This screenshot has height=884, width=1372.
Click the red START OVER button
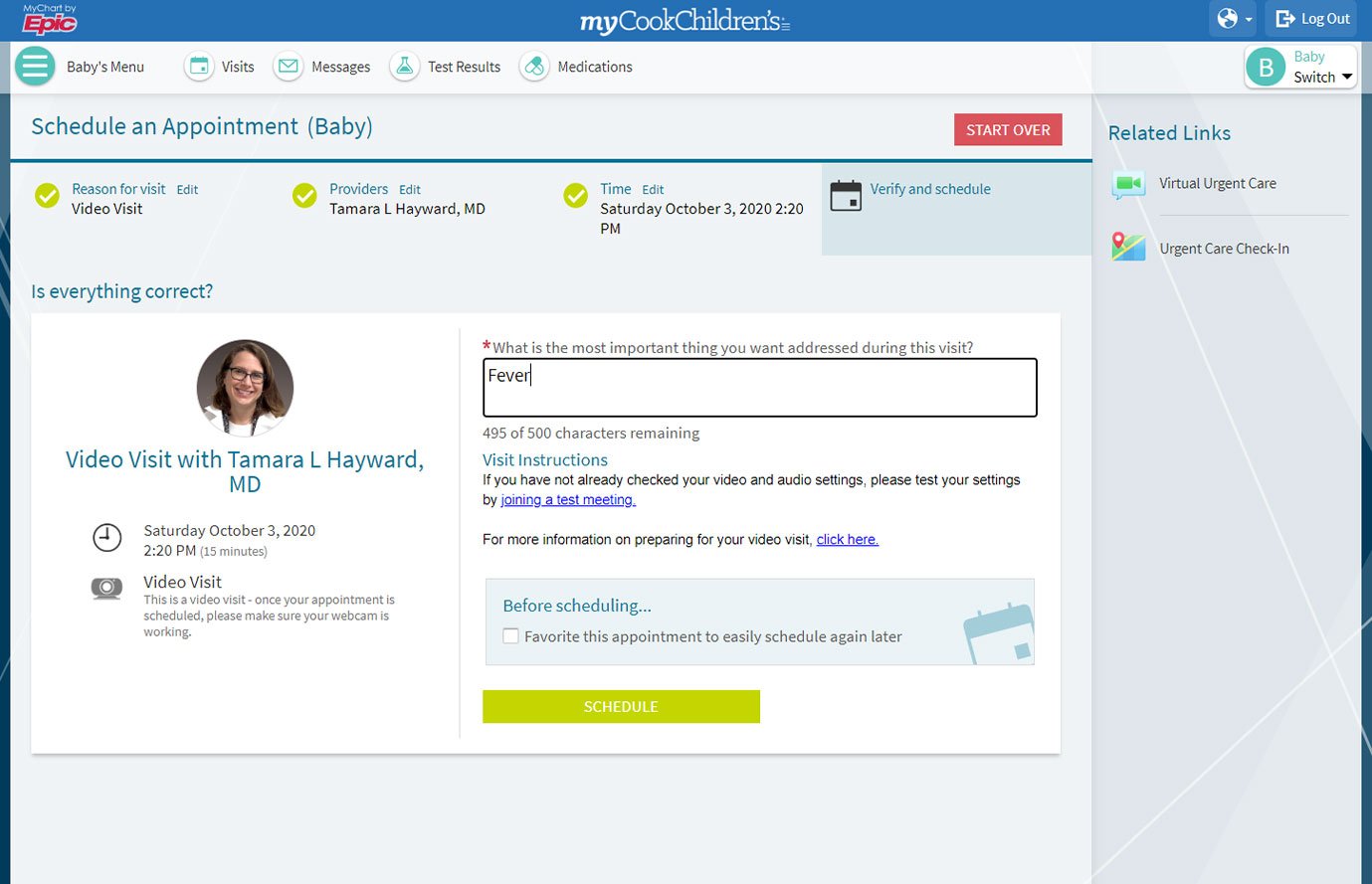pos(1007,130)
